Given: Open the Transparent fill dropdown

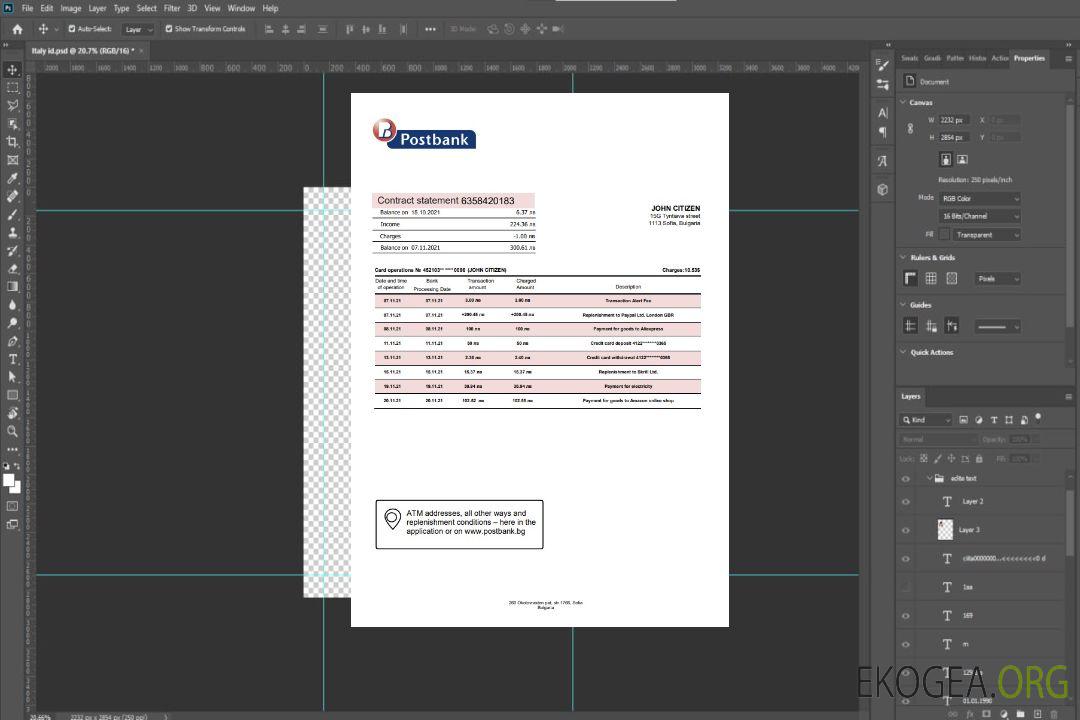Looking at the screenshot, I should (987, 235).
